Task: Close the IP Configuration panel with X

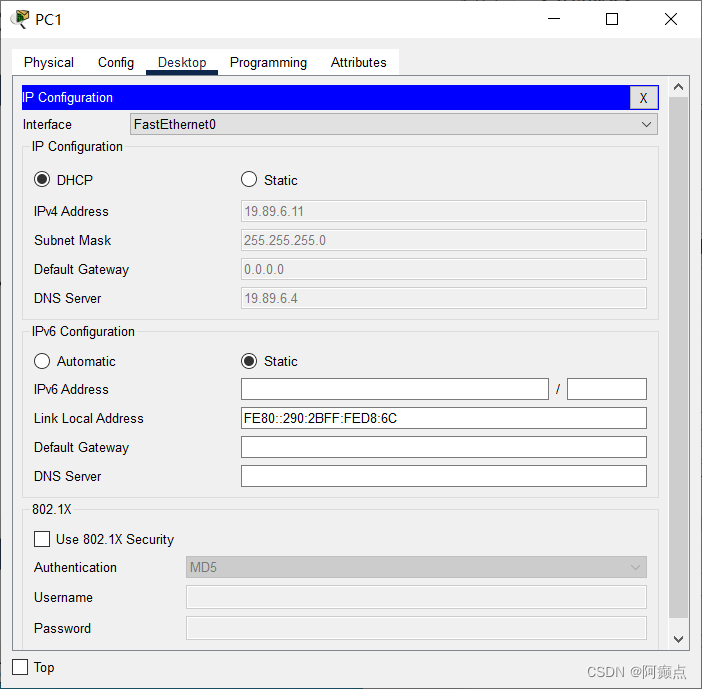Action: point(643,98)
